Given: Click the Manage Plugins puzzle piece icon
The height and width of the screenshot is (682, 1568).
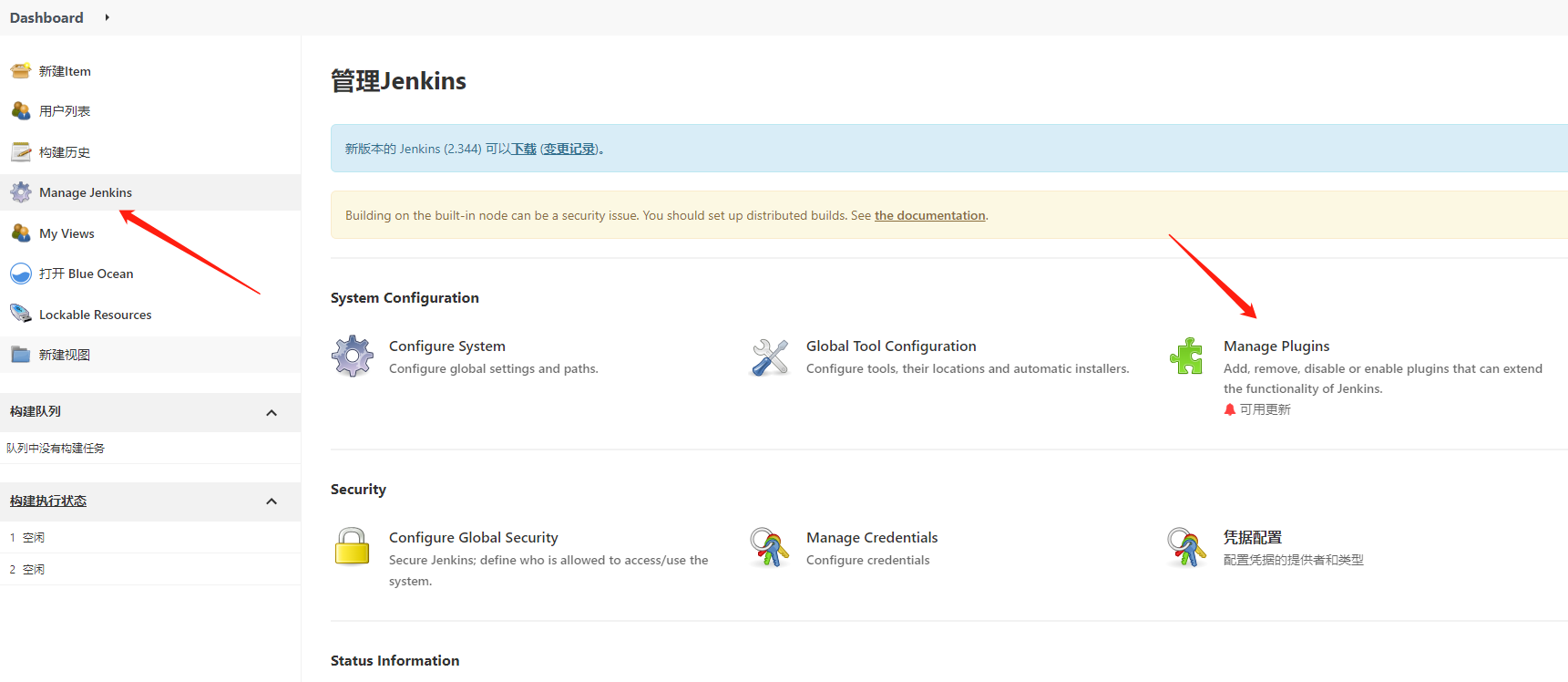Looking at the screenshot, I should click(x=1187, y=356).
